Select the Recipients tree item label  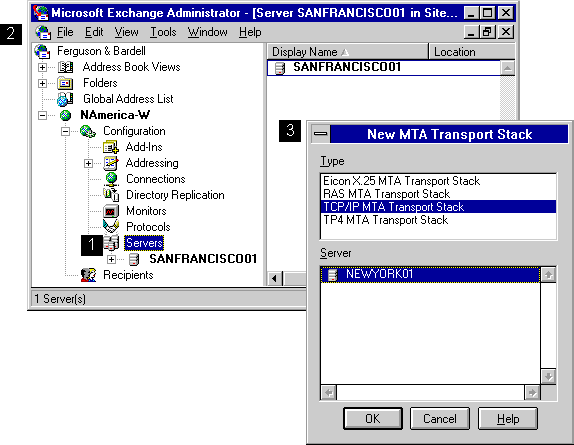(x=128, y=275)
